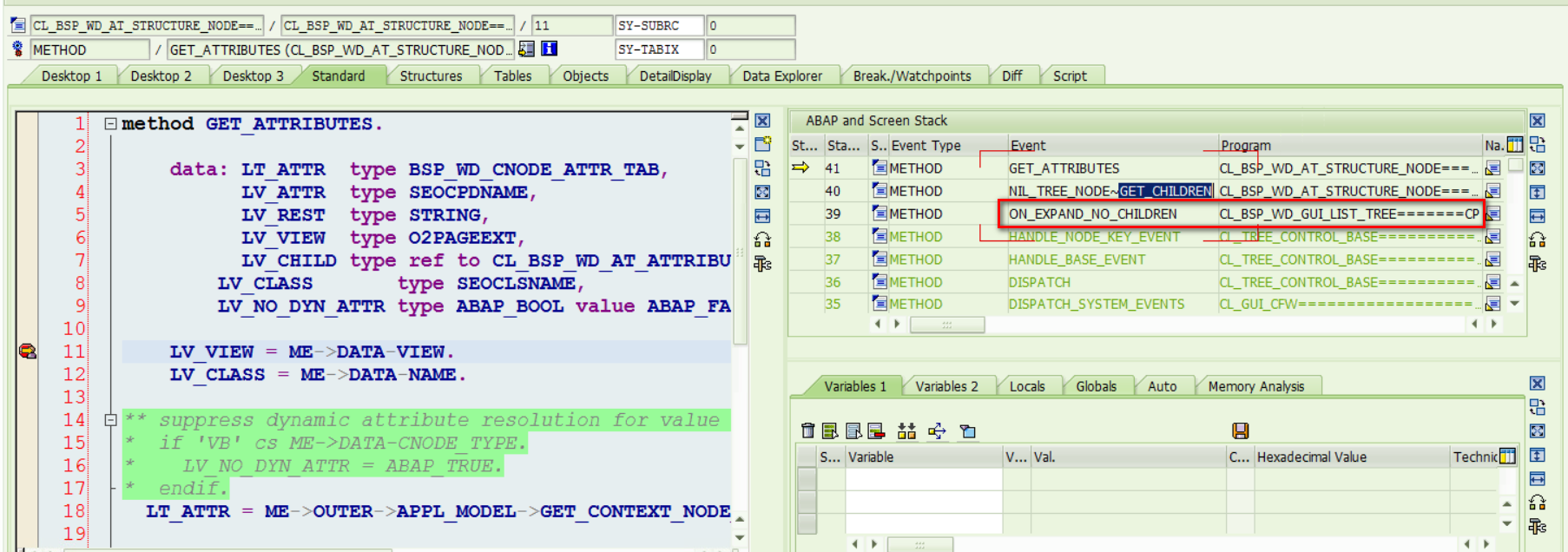Switch to the Desktop 1 tab
Viewport: 1568px width, 552px height.
(71, 76)
